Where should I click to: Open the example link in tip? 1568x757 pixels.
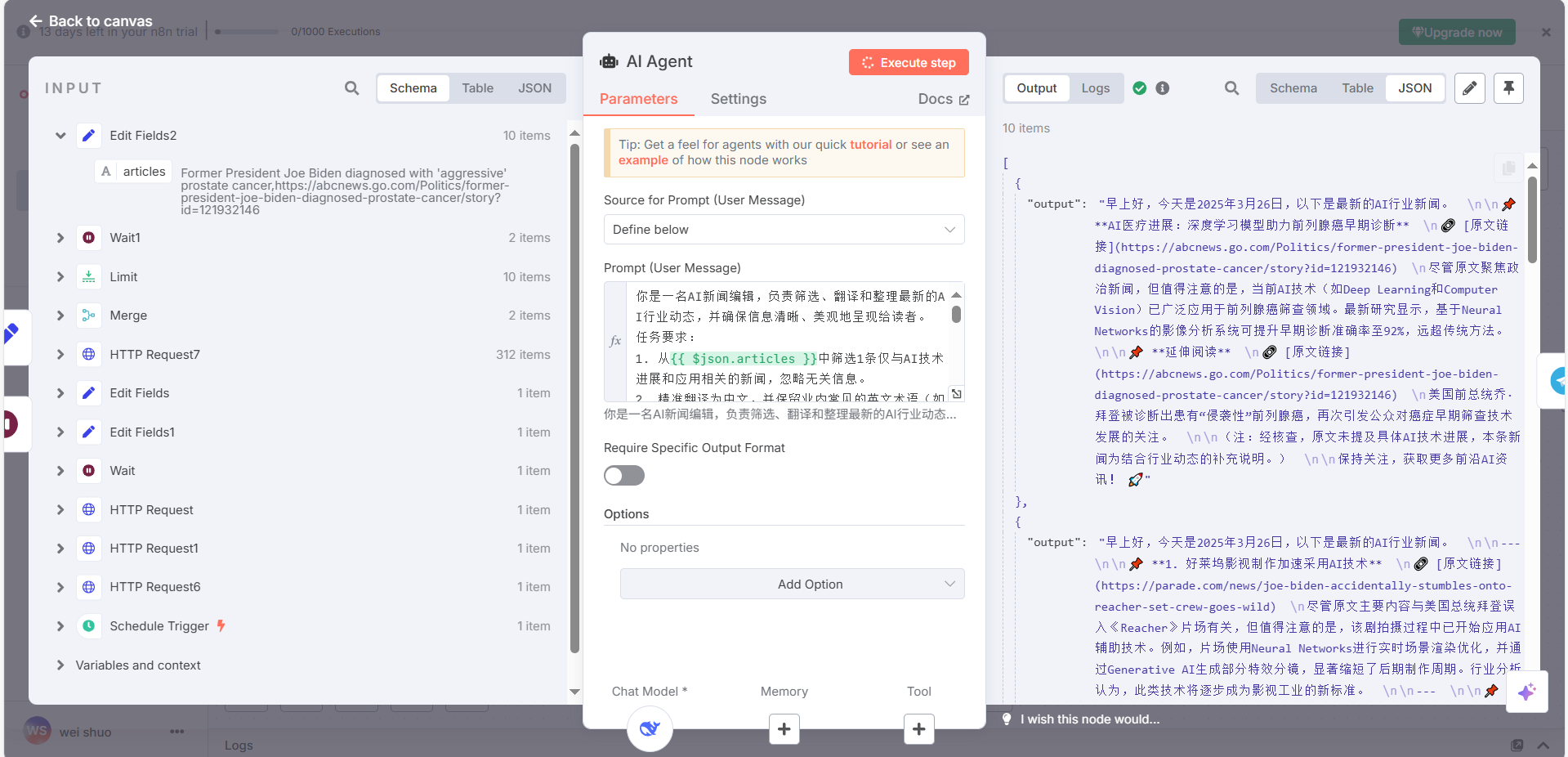(x=643, y=160)
